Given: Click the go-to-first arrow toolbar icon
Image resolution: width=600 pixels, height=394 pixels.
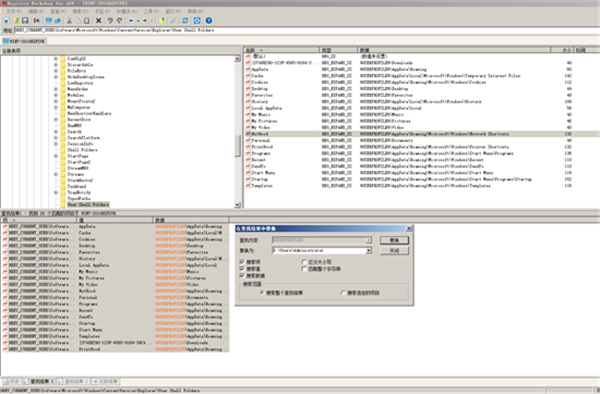Looking at the screenshot, I should pyautogui.click(x=37, y=21).
